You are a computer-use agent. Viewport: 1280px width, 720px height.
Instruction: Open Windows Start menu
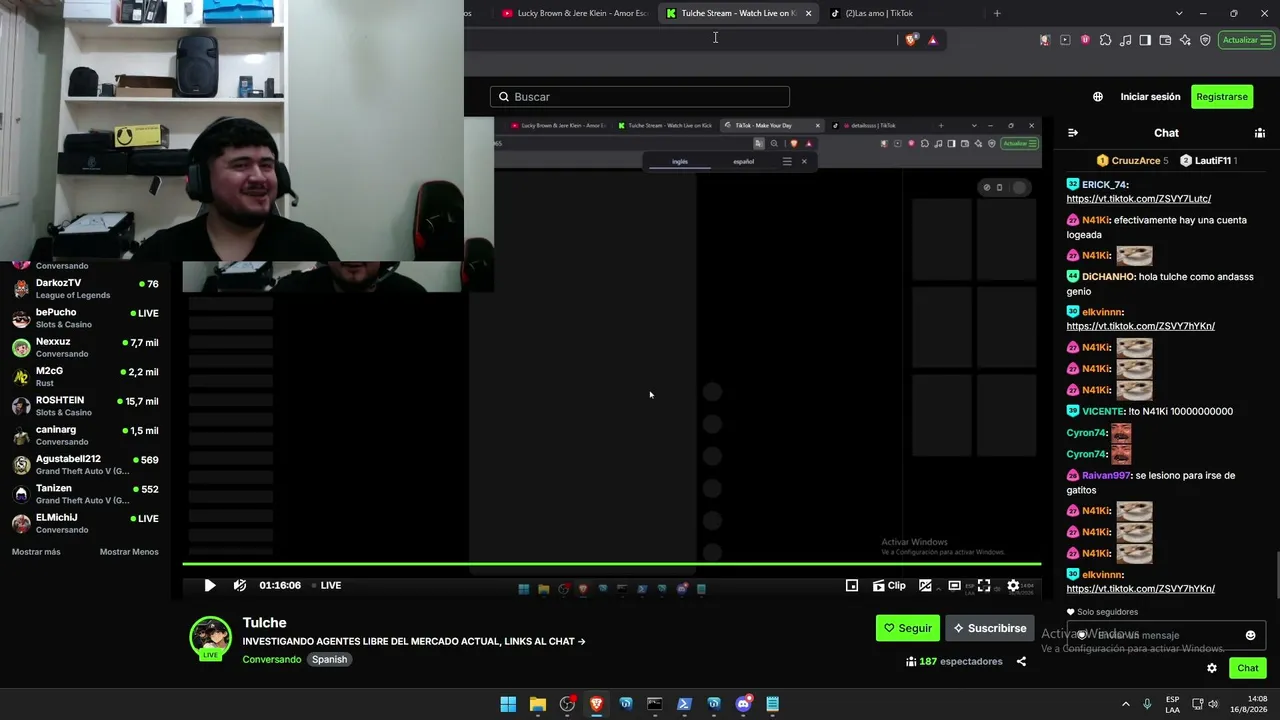coord(508,704)
